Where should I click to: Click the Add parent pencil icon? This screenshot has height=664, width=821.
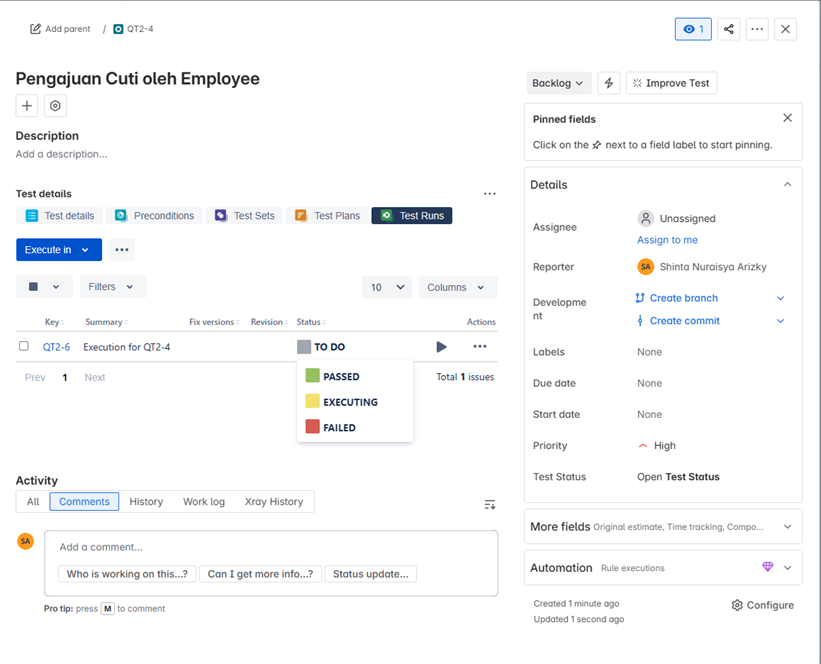(x=36, y=29)
